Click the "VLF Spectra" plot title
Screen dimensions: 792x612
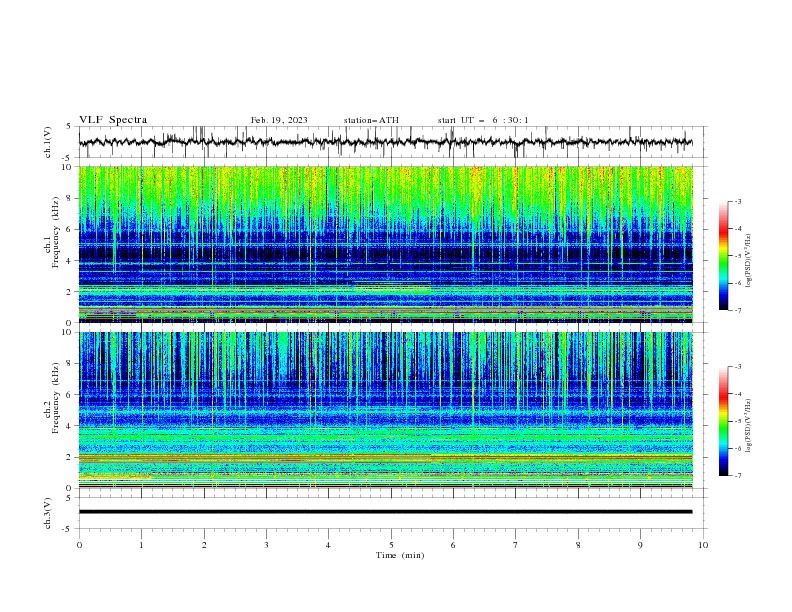pos(113,120)
